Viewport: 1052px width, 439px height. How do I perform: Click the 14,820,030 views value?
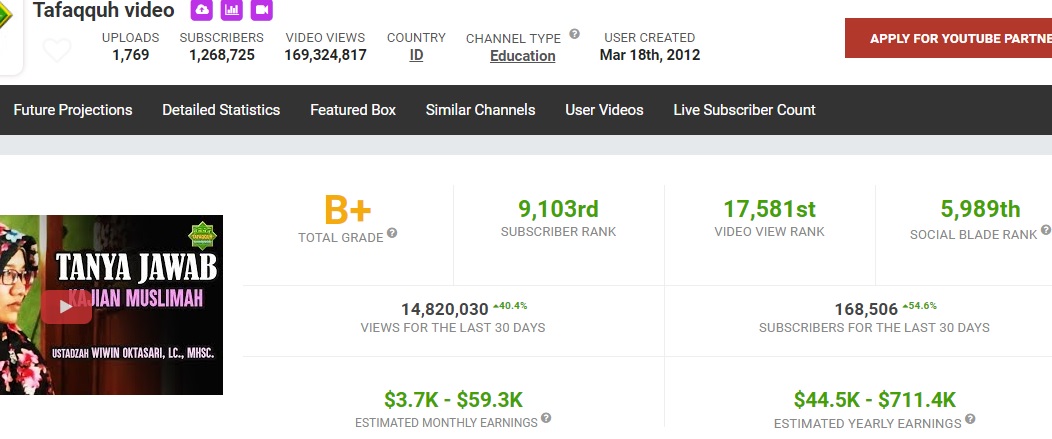[x=445, y=309]
